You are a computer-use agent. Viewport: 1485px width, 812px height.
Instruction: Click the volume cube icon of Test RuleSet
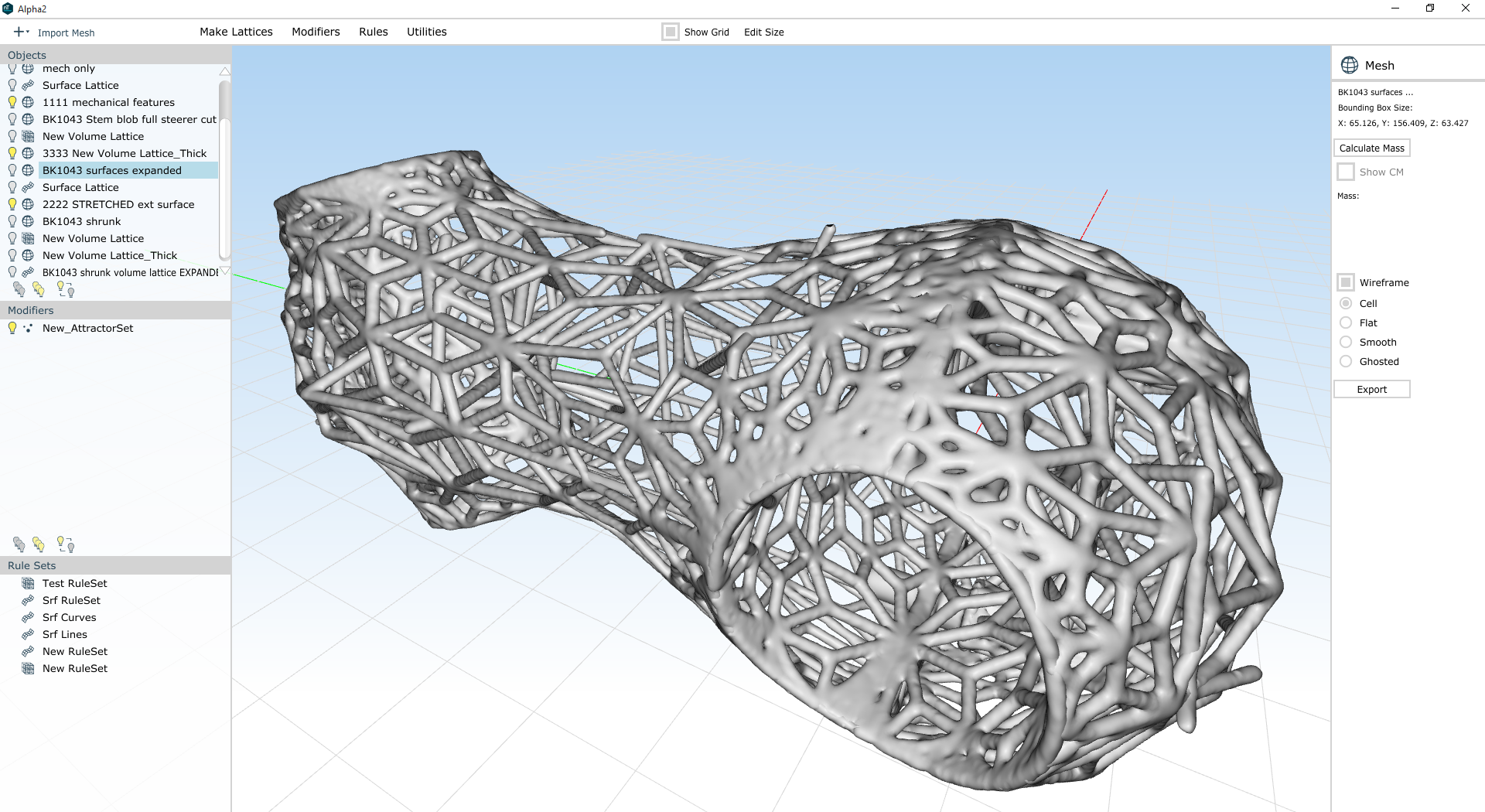coord(28,583)
